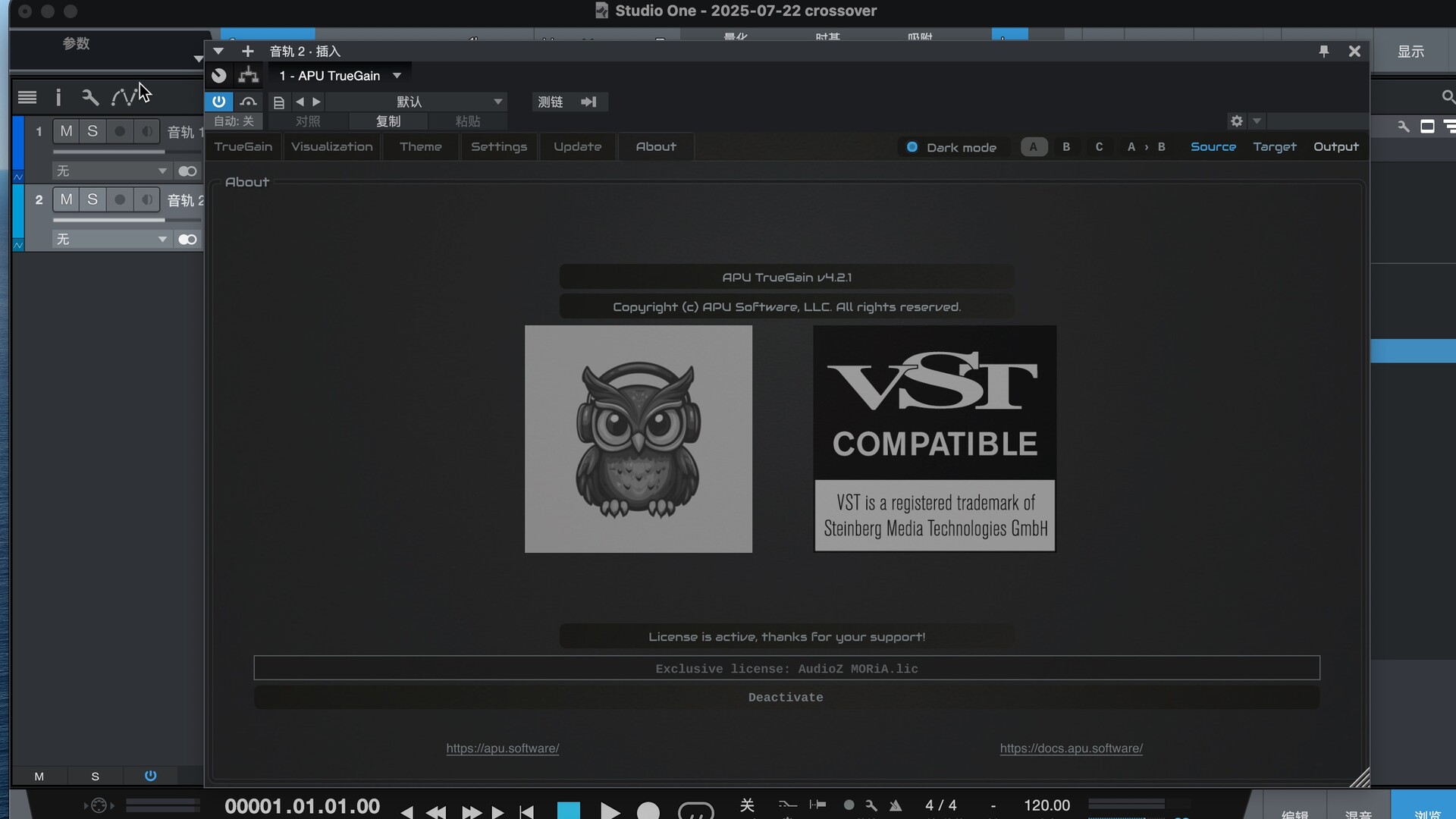Toggle stereo link on track 1
The image size is (1456, 819).
(187, 171)
